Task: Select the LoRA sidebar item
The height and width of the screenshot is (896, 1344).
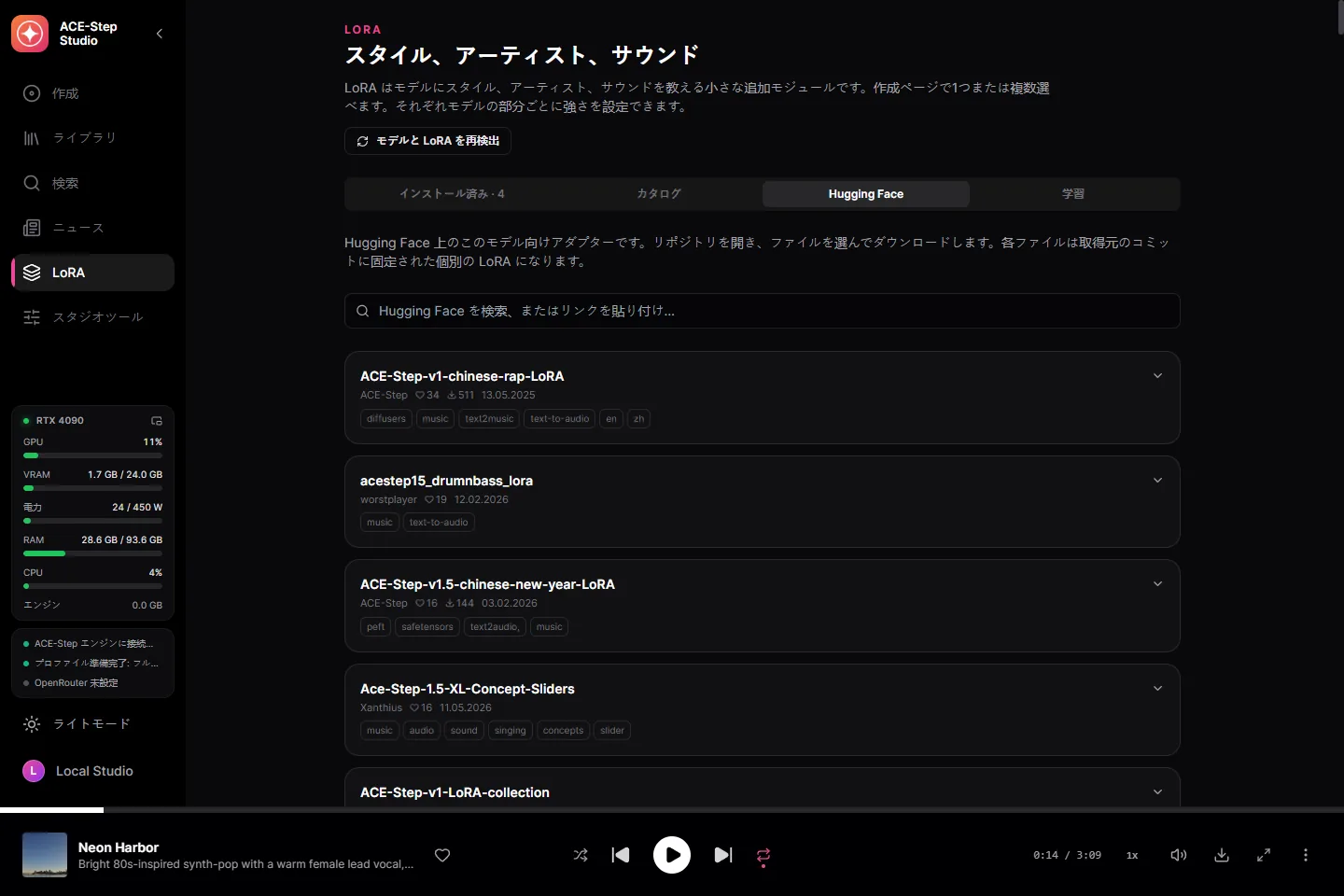Action: [92, 273]
